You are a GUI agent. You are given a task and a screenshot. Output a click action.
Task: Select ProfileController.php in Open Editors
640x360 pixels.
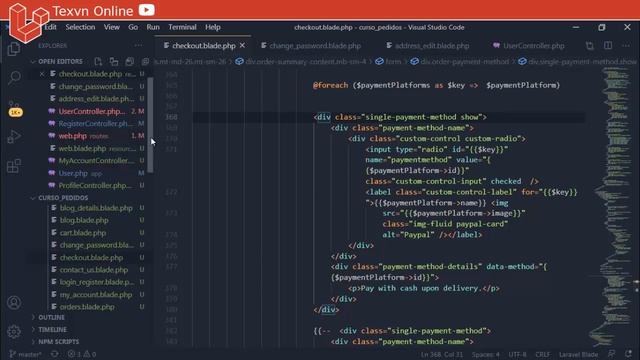coord(96,185)
